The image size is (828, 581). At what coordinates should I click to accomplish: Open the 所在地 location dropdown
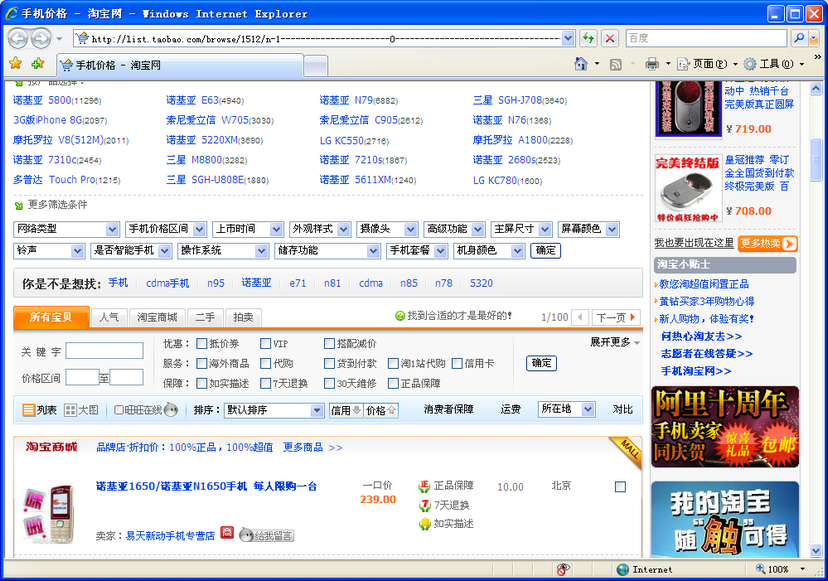click(x=570, y=409)
